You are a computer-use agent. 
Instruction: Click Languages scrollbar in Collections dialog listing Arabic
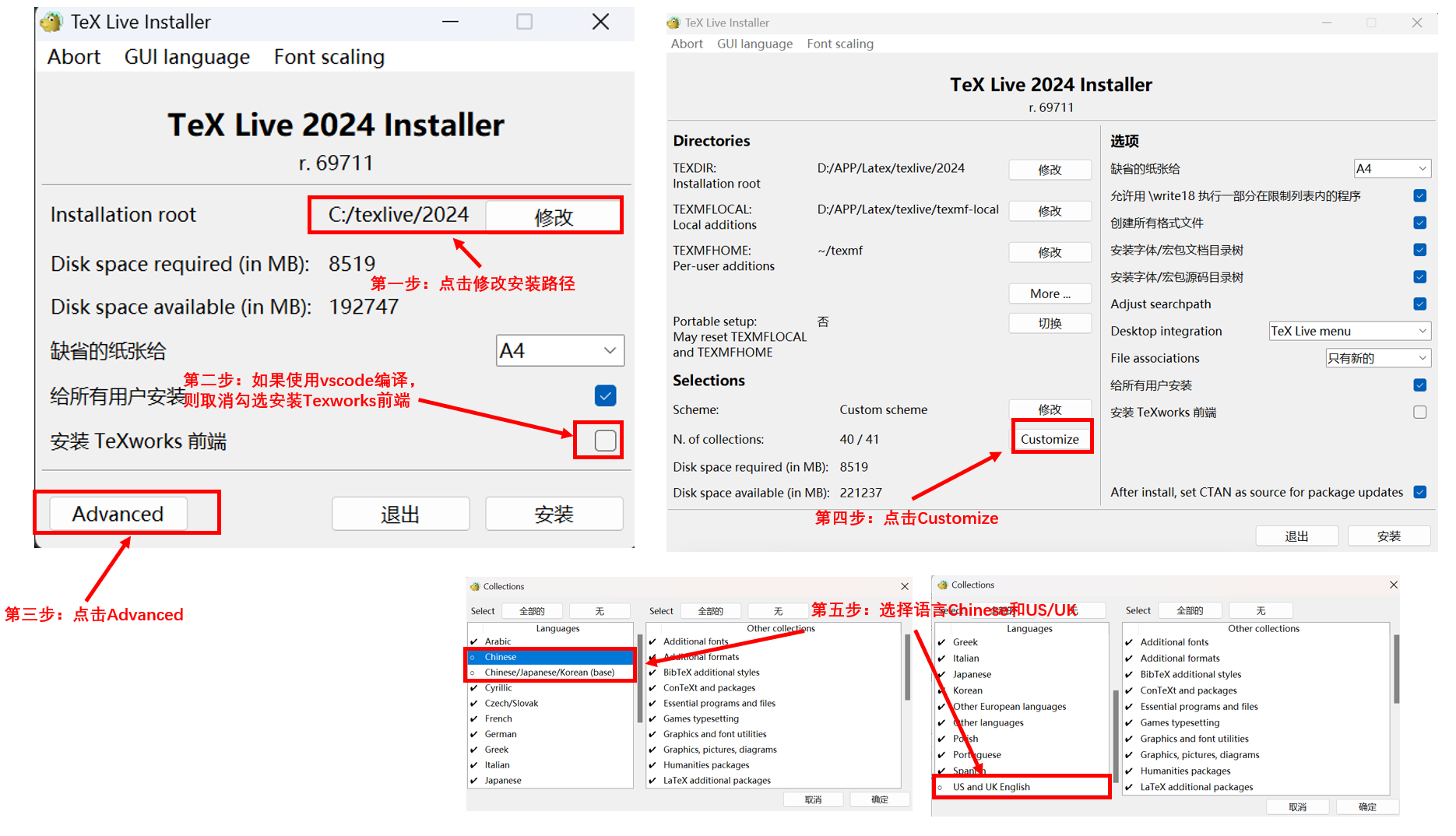click(x=640, y=679)
